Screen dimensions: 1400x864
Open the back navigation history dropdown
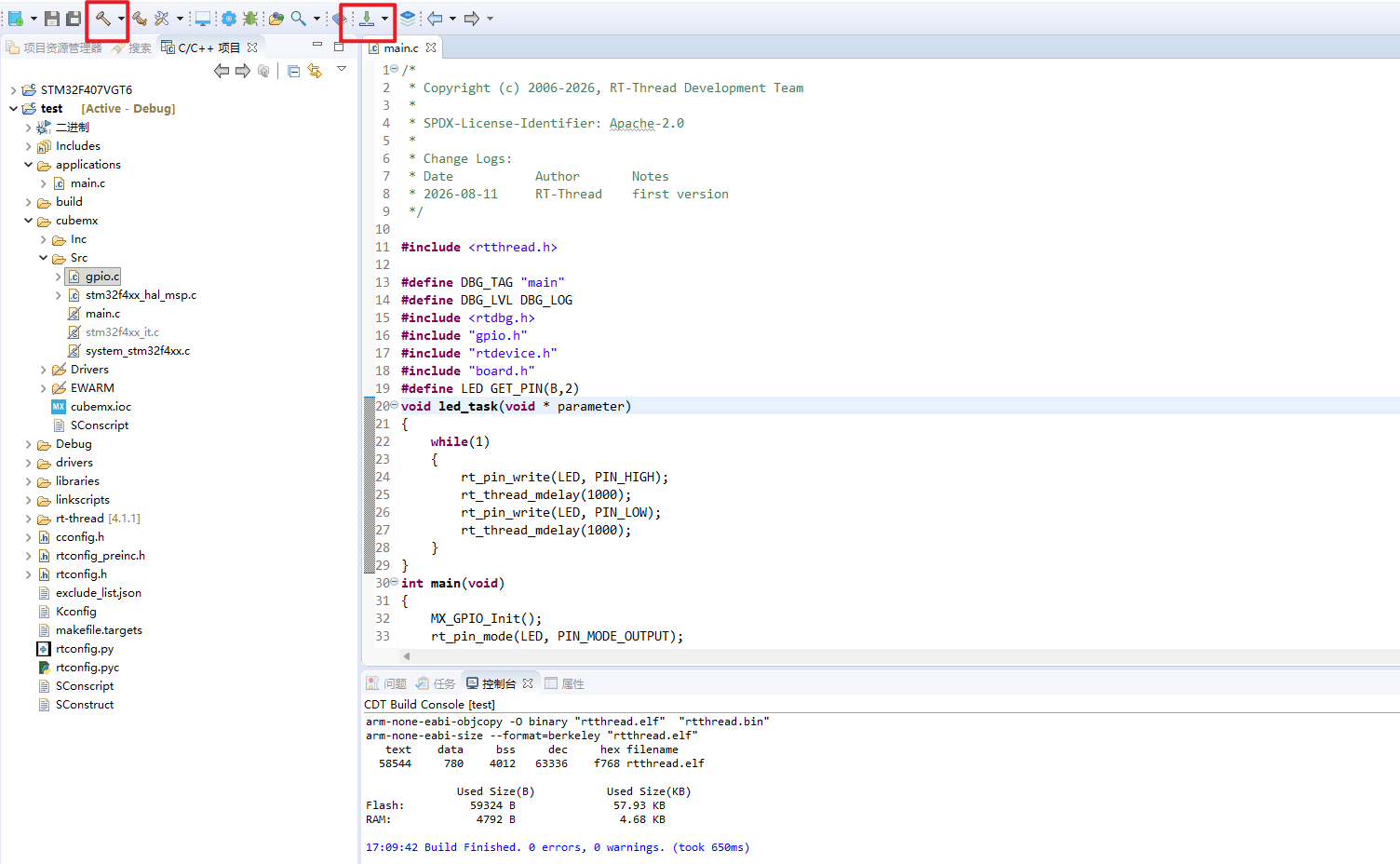coord(452,19)
